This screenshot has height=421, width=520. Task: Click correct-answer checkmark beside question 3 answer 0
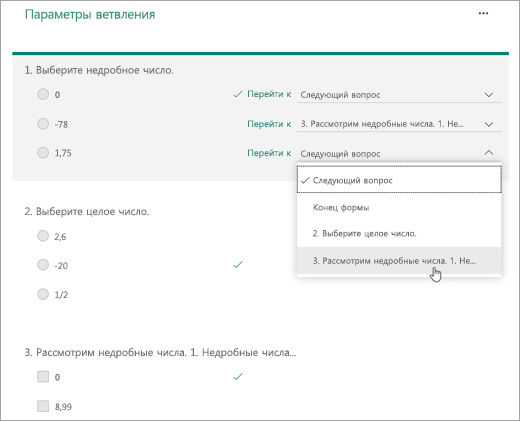[x=238, y=377]
